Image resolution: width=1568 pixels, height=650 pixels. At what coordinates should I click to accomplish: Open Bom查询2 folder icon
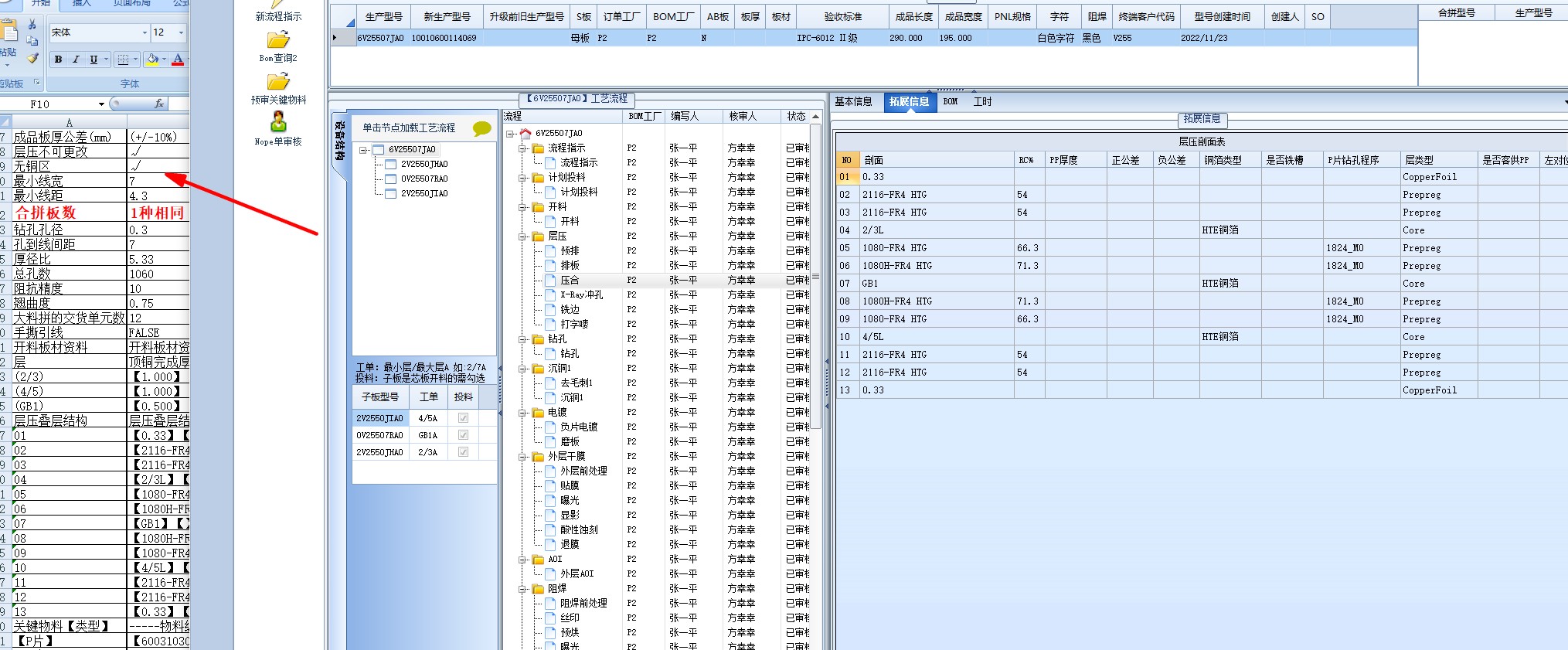pyautogui.click(x=278, y=40)
